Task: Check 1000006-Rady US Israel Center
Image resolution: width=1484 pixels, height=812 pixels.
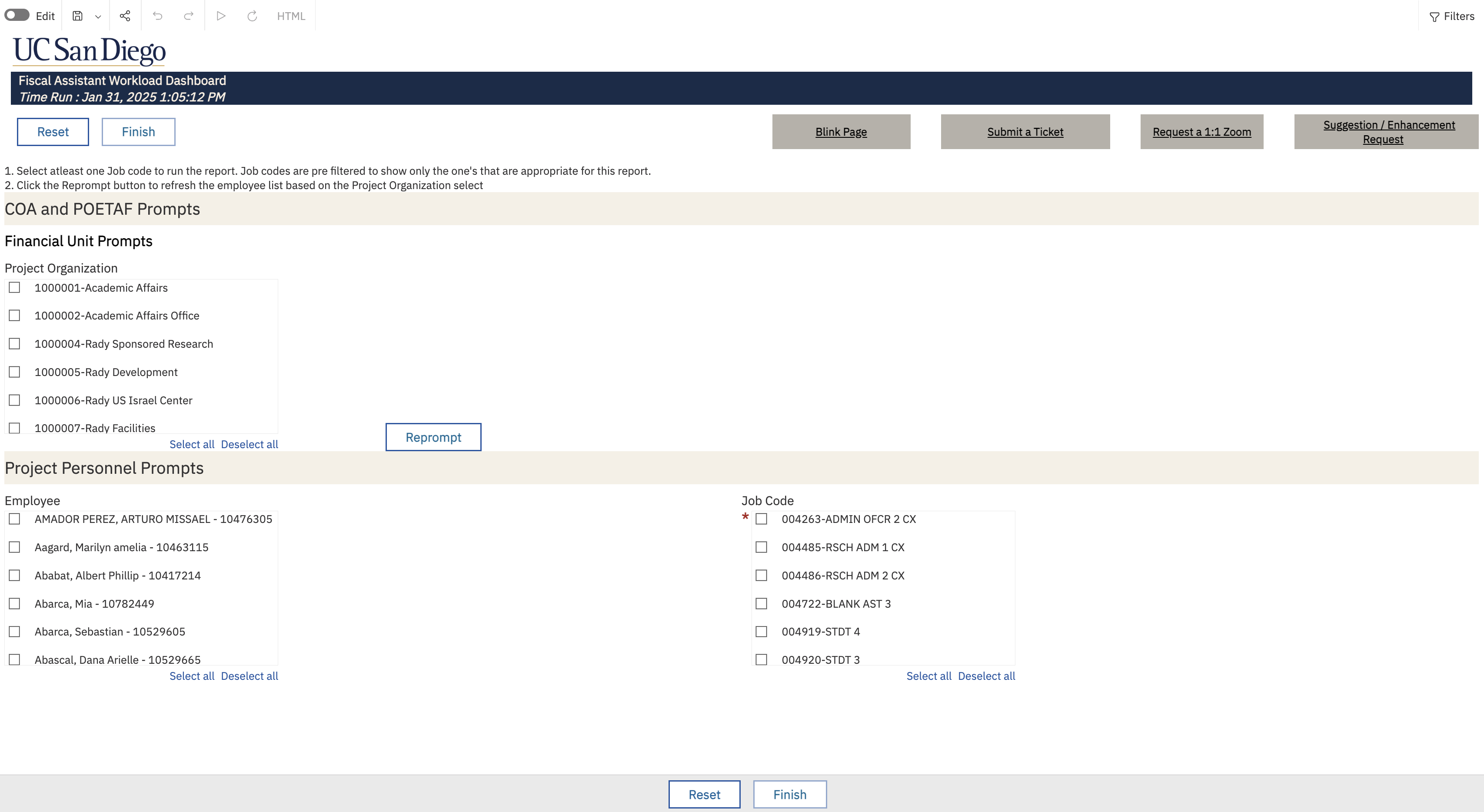Action: tap(14, 400)
